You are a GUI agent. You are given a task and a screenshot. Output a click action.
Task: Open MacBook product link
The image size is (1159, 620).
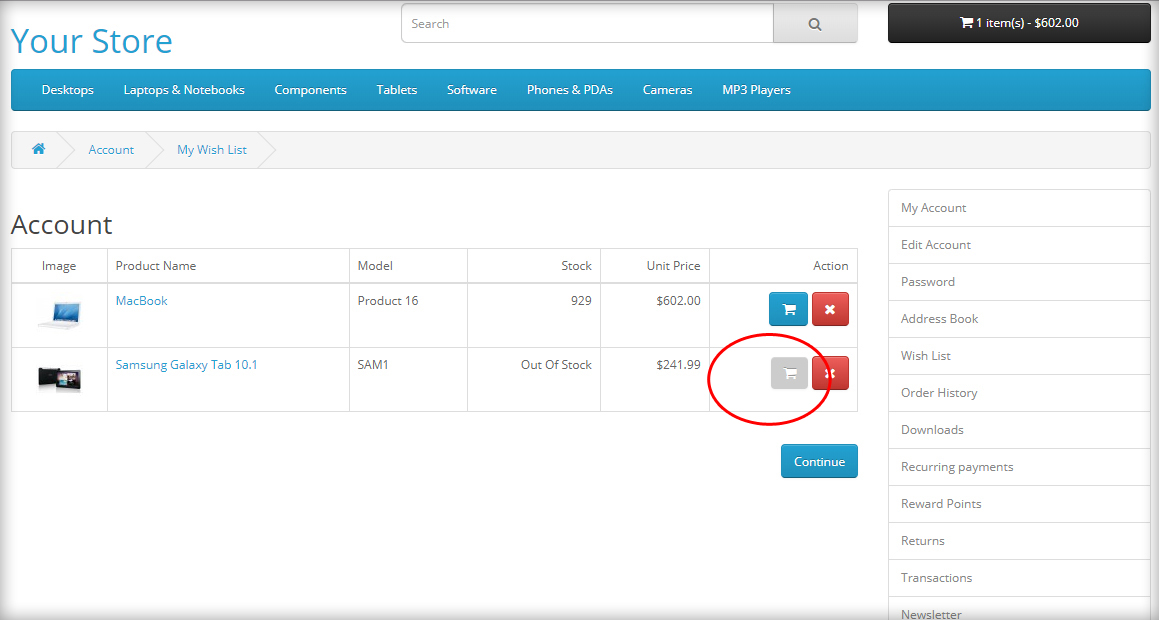click(x=141, y=301)
